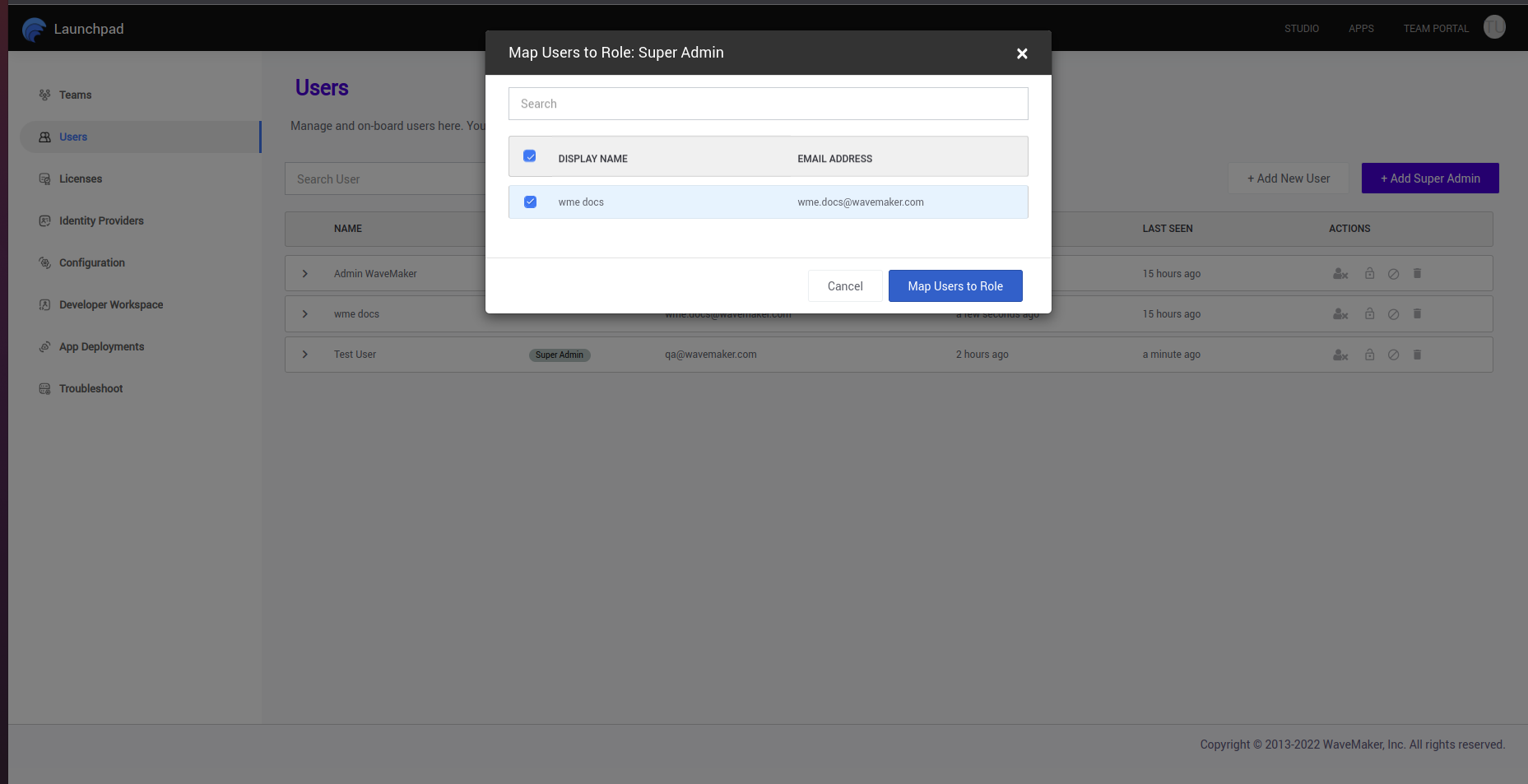Viewport: 1528px width, 784px height.
Task: Uncheck the select-all checkbox in dialog header
Action: point(530,155)
